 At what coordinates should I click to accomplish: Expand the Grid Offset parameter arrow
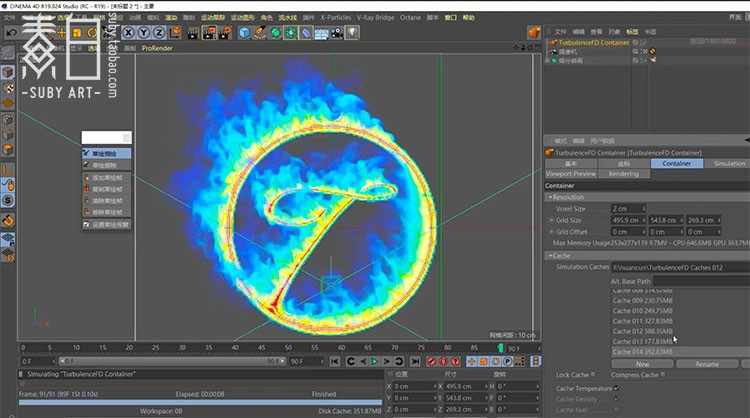coord(551,231)
